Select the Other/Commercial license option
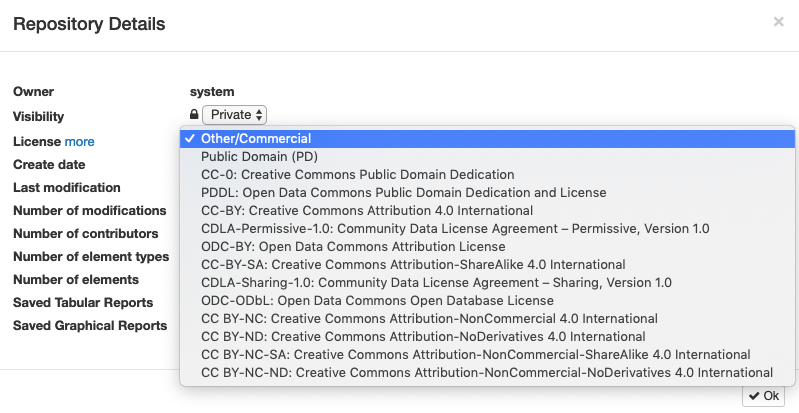 487,139
